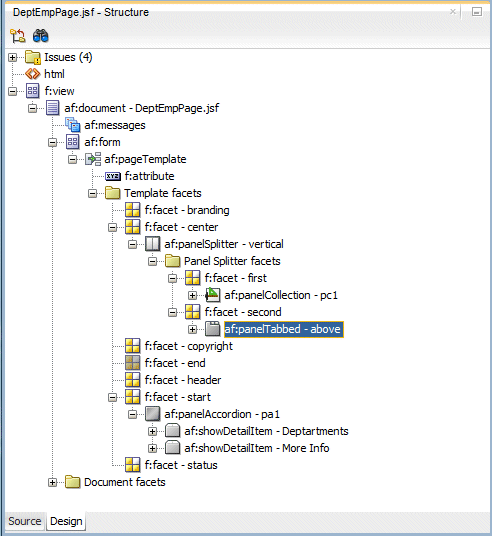
Task: Collapse the f:facet - first node
Action: (x=173, y=278)
